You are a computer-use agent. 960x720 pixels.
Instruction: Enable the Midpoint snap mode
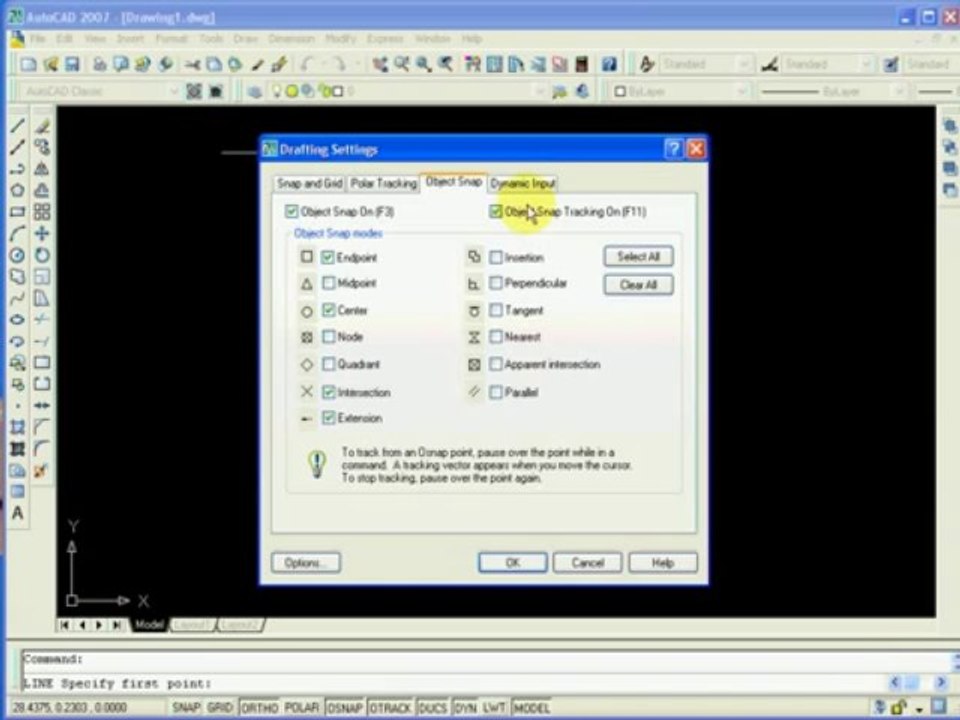tap(329, 283)
